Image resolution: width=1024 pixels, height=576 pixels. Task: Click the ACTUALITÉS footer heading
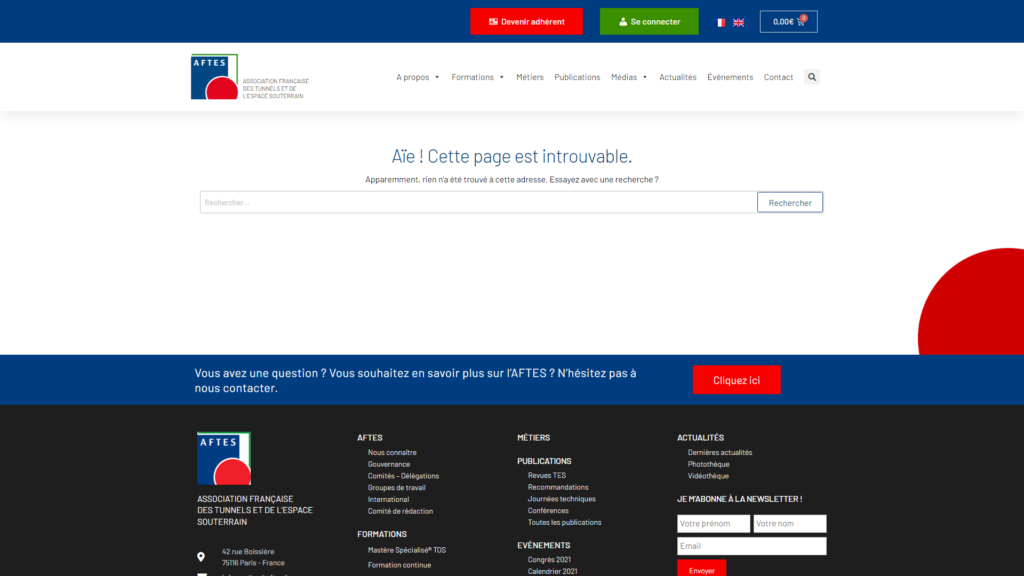click(x=700, y=438)
